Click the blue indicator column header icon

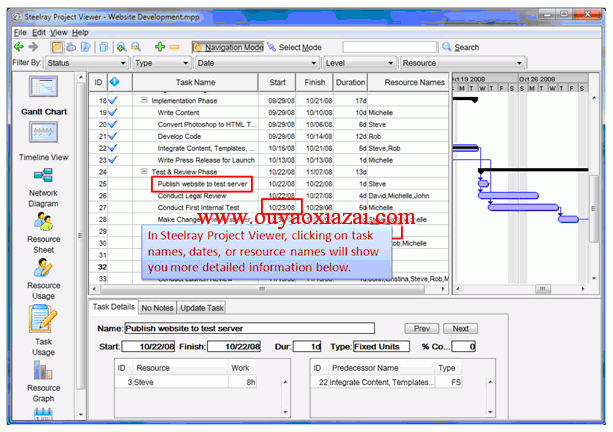(114, 82)
